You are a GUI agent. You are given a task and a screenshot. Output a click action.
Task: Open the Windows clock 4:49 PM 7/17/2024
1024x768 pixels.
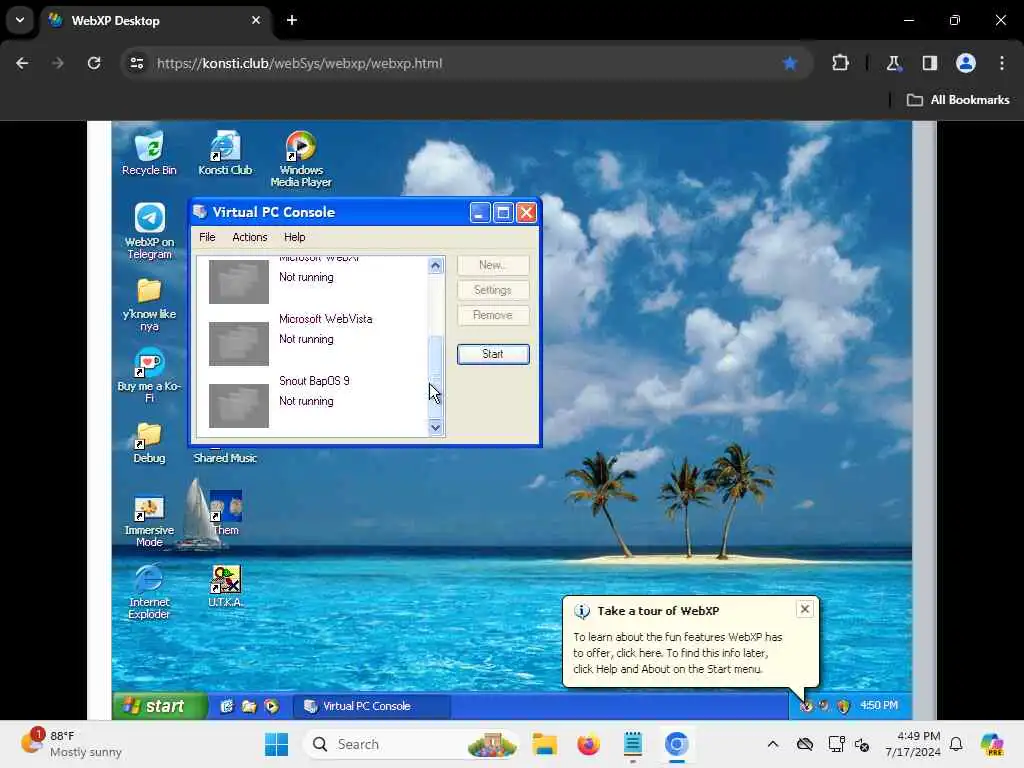pos(912,744)
